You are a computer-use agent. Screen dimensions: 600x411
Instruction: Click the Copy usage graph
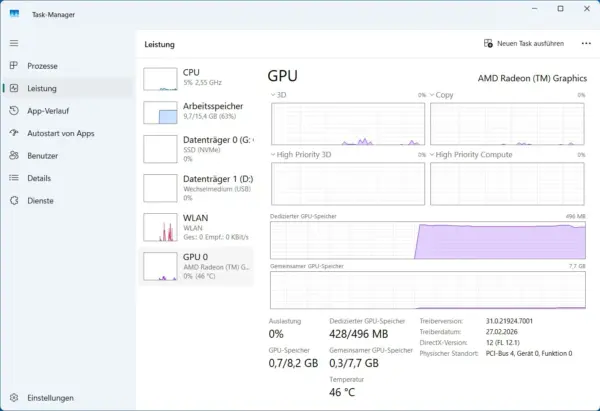[507, 124]
